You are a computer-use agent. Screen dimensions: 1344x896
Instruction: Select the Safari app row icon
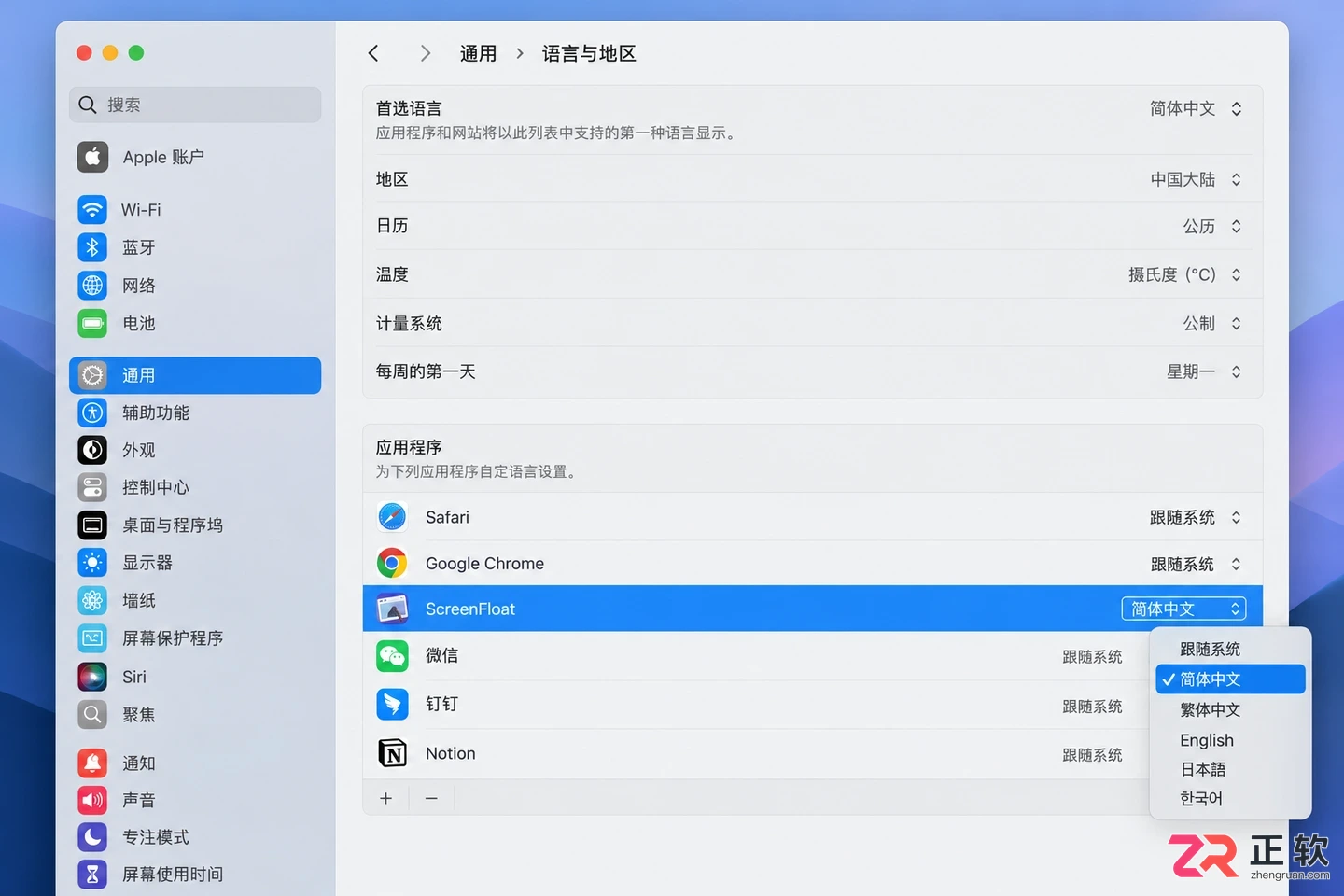coord(392,517)
